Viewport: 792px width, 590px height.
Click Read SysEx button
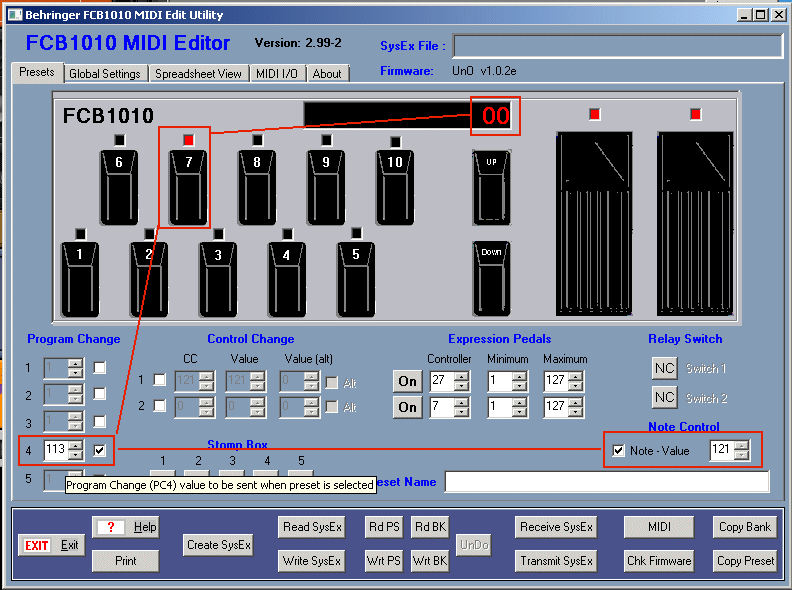point(312,527)
